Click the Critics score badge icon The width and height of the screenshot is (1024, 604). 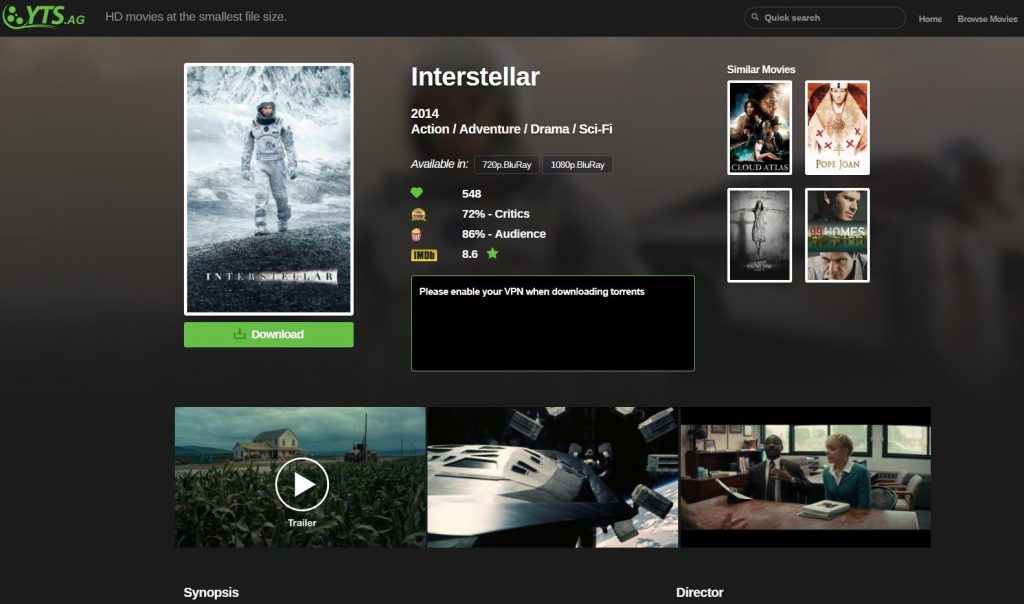[417, 214]
